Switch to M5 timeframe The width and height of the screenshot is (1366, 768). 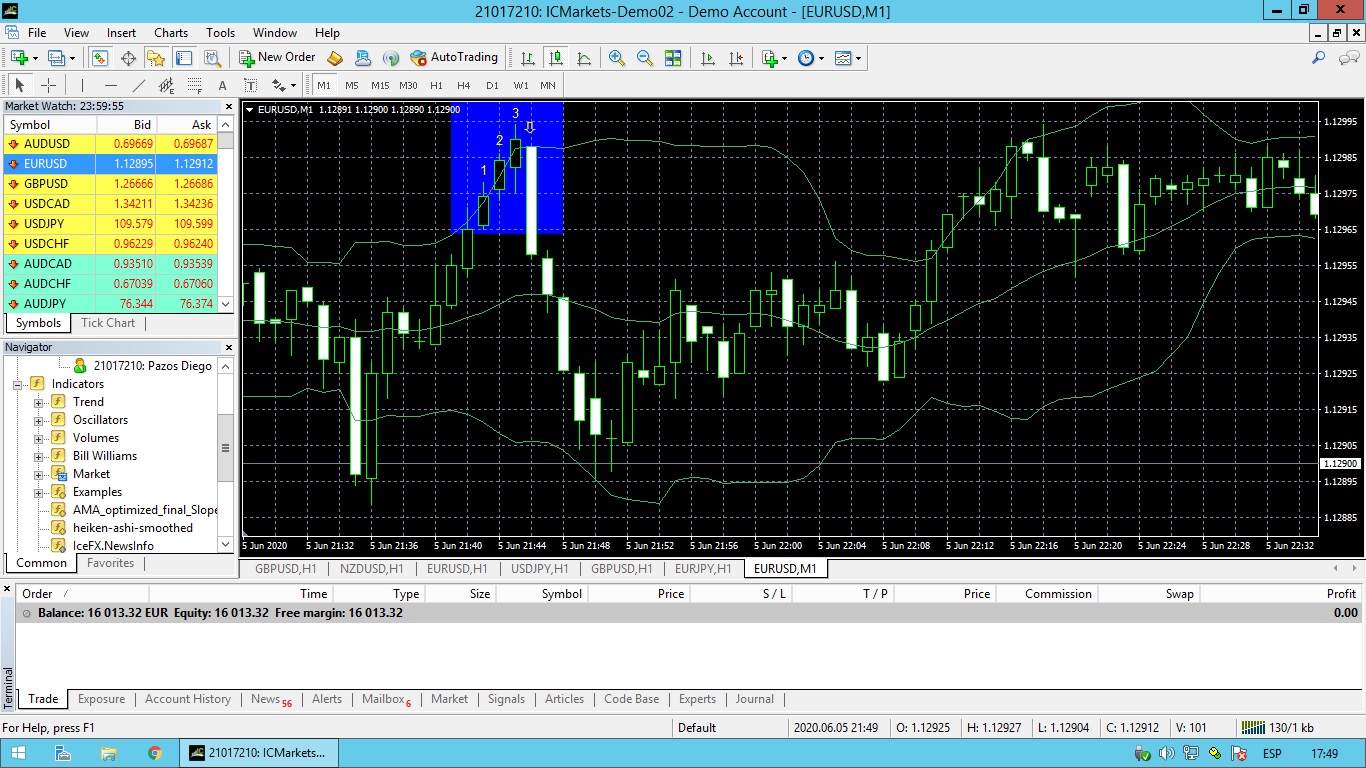[352, 86]
